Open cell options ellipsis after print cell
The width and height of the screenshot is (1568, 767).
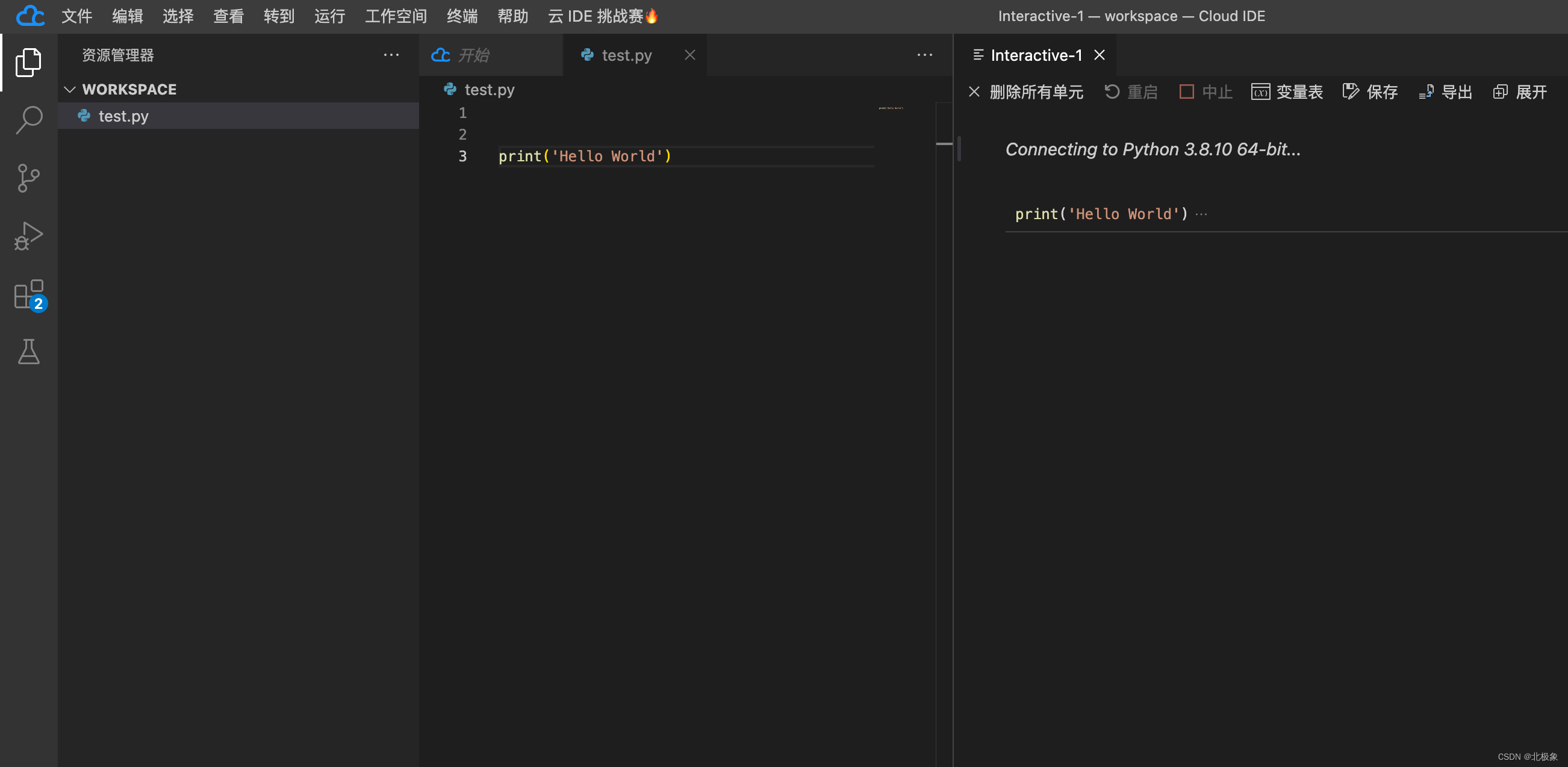pos(1201,214)
